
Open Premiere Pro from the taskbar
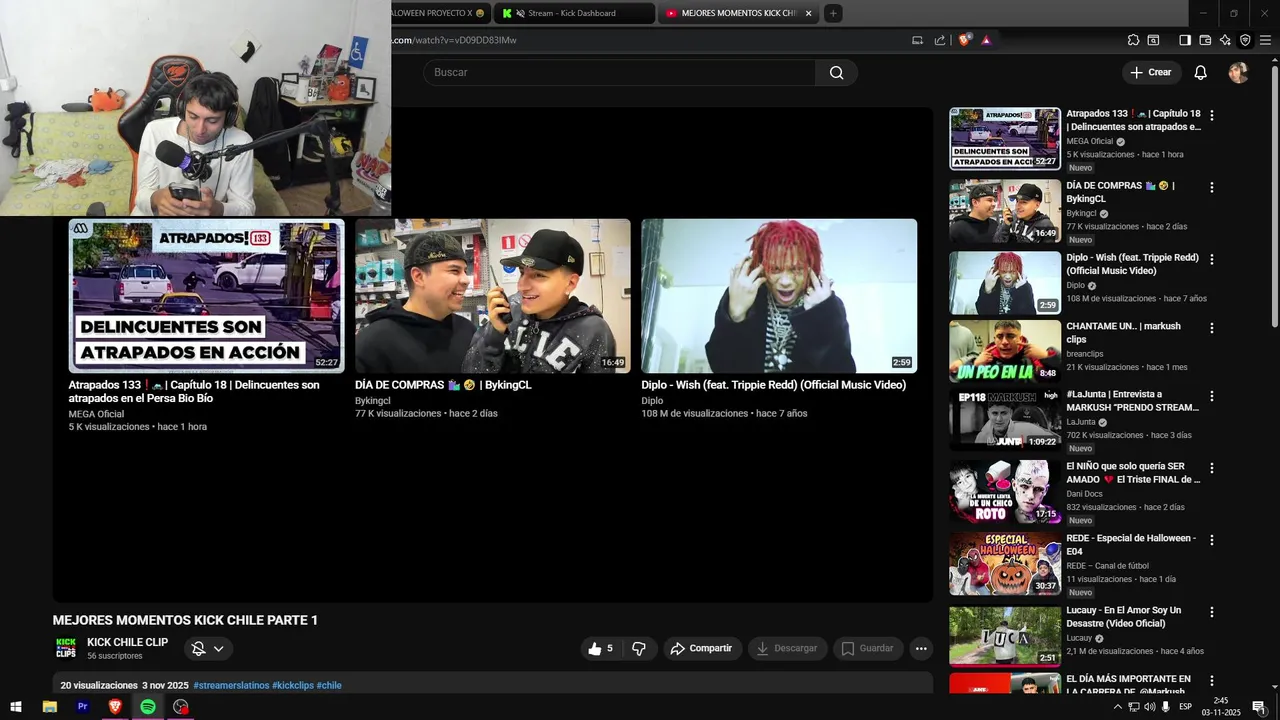pos(83,706)
